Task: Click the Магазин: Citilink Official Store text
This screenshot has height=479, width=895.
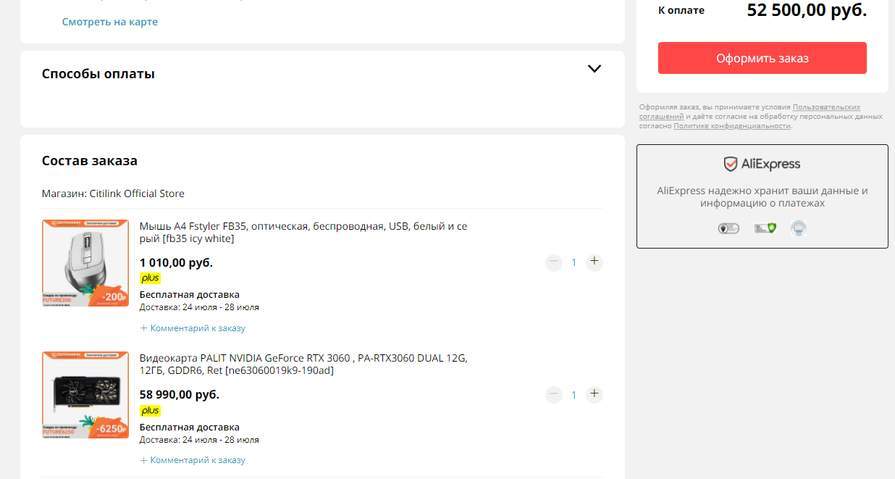Action: click(113, 194)
